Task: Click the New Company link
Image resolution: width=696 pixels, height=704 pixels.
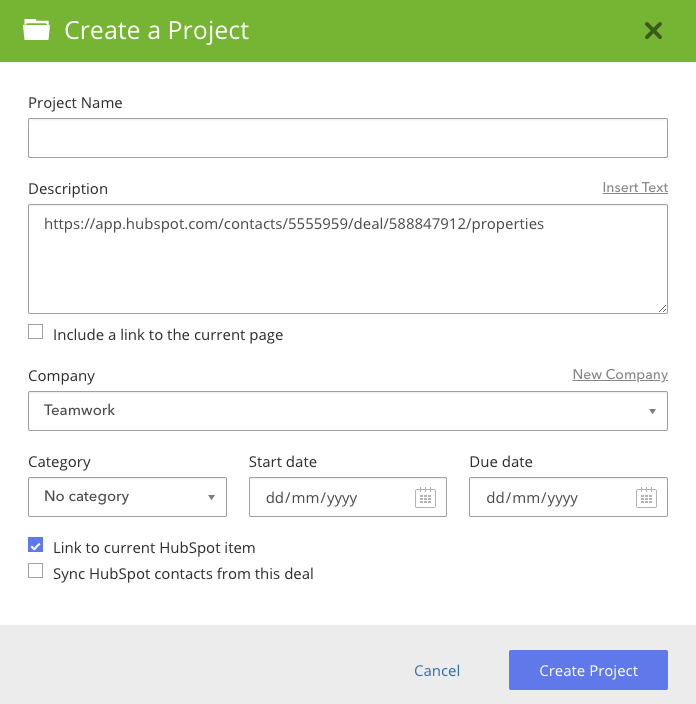Action: coord(620,374)
